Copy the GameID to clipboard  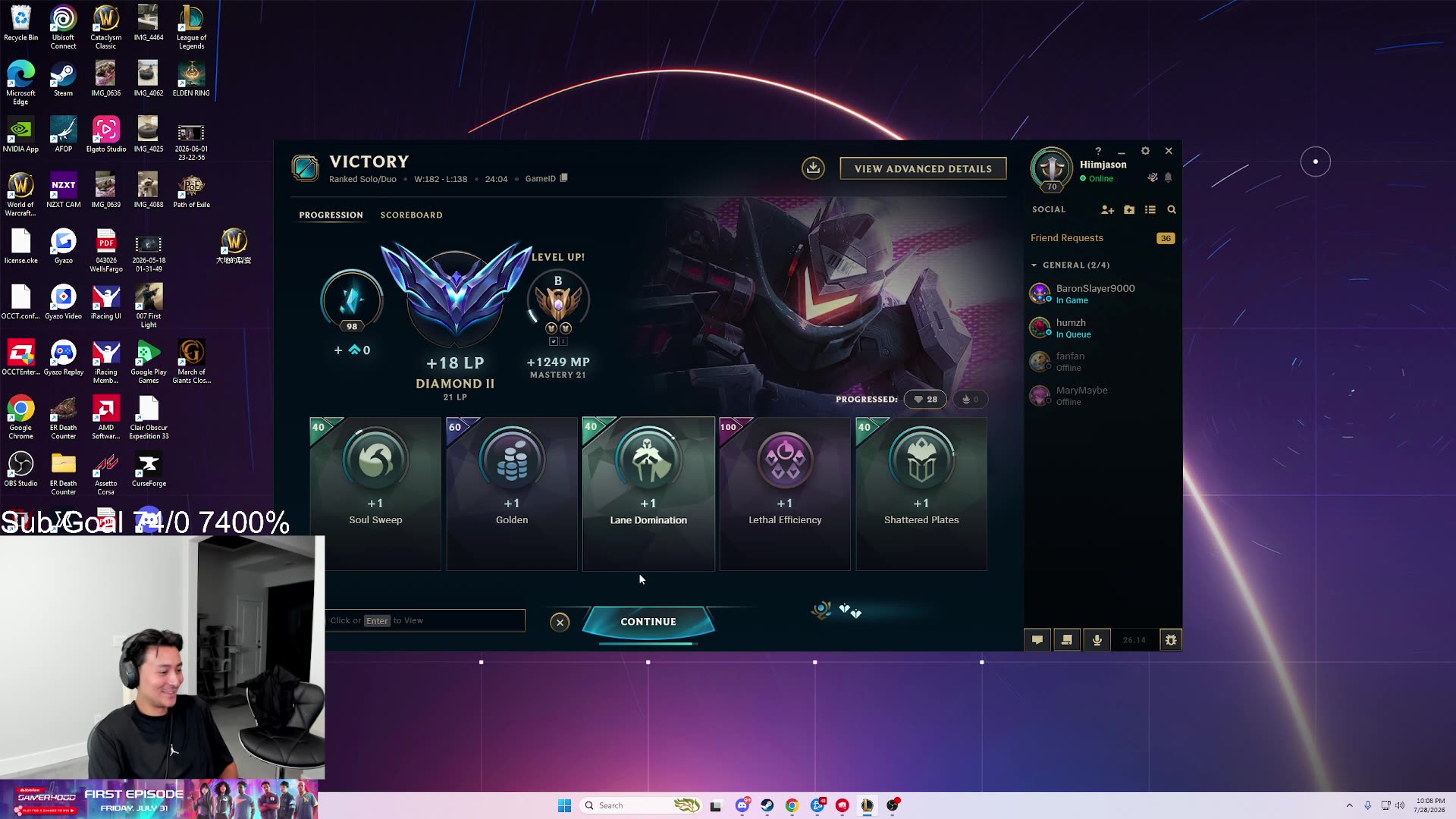[x=563, y=178]
